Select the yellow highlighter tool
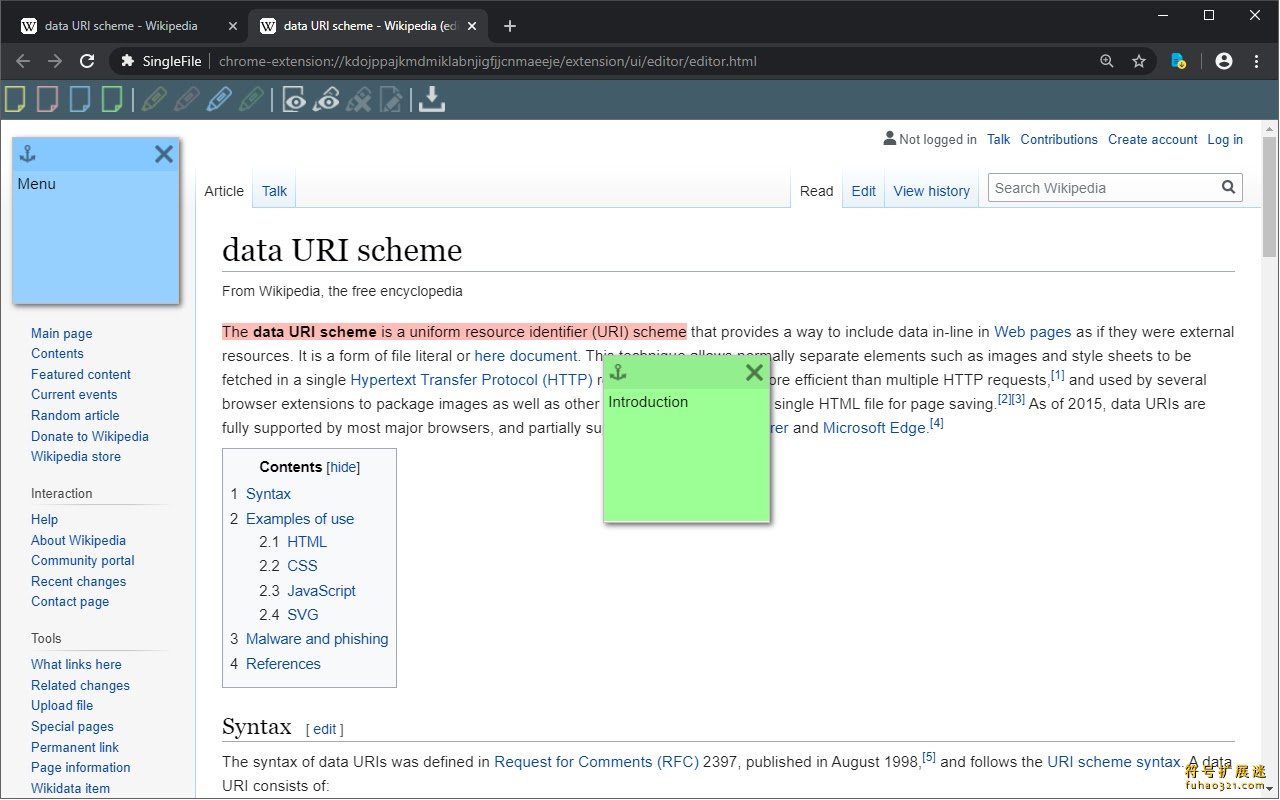Screen dimensions: 1280x800 point(154,99)
